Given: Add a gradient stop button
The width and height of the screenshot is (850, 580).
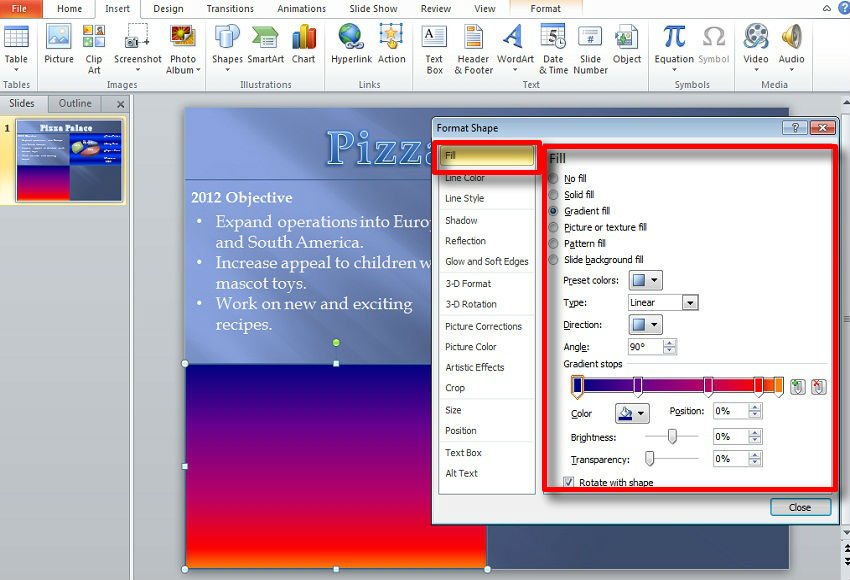Looking at the screenshot, I should [x=797, y=387].
